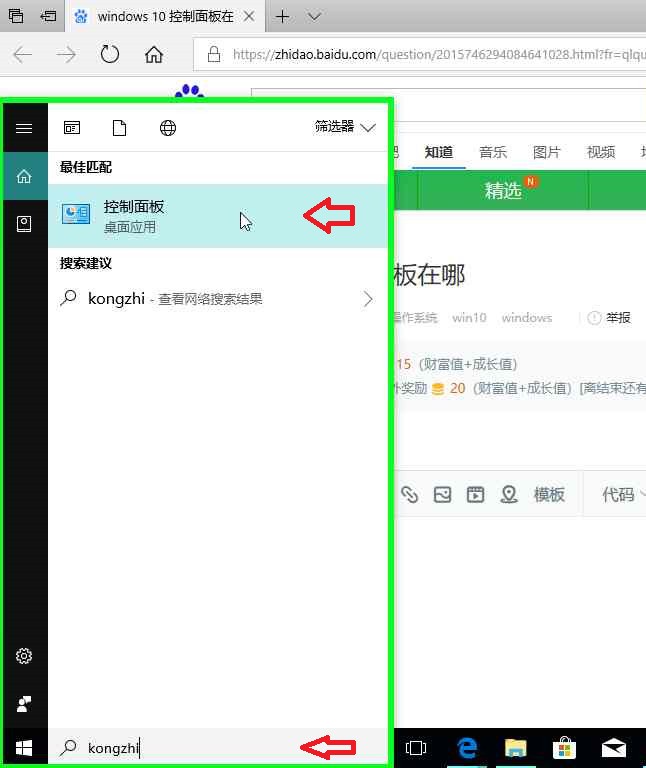Go to Edge home page
Screen dimensions: 646x768
[154, 54]
